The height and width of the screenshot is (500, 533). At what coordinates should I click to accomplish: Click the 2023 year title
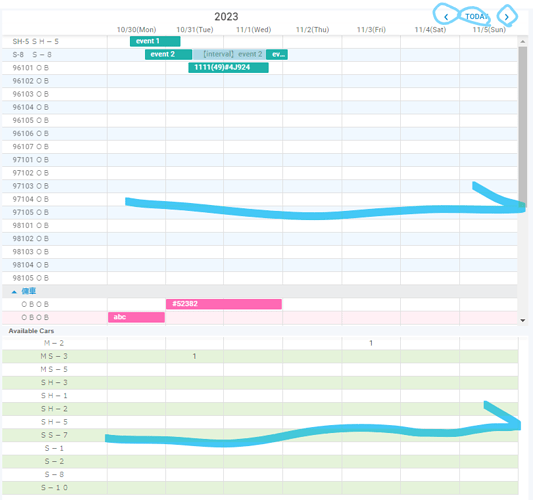click(x=226, y=17)
